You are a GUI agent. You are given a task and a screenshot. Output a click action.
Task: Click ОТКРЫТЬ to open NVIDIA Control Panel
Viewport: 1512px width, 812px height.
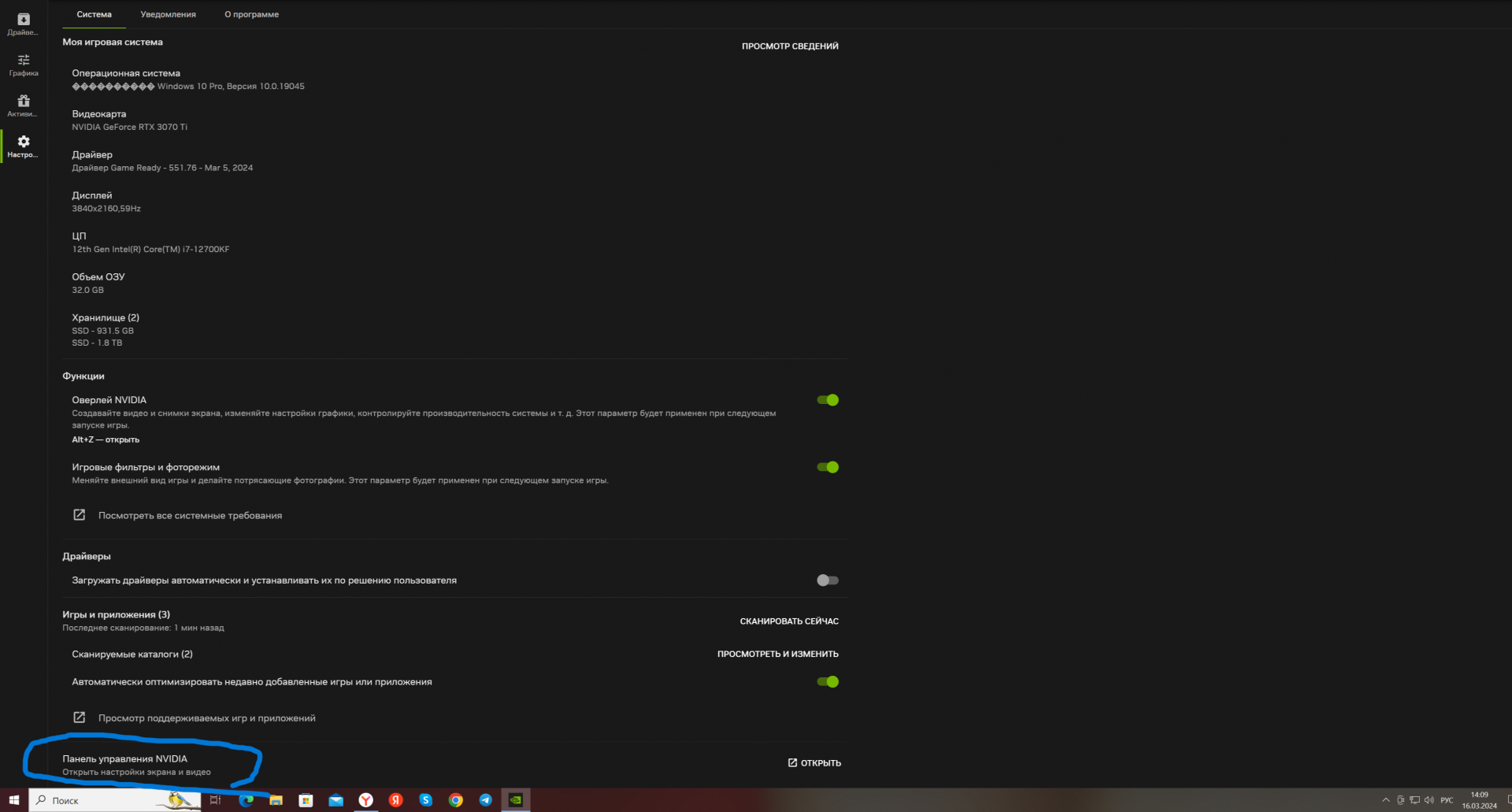[x=815, y=763]
